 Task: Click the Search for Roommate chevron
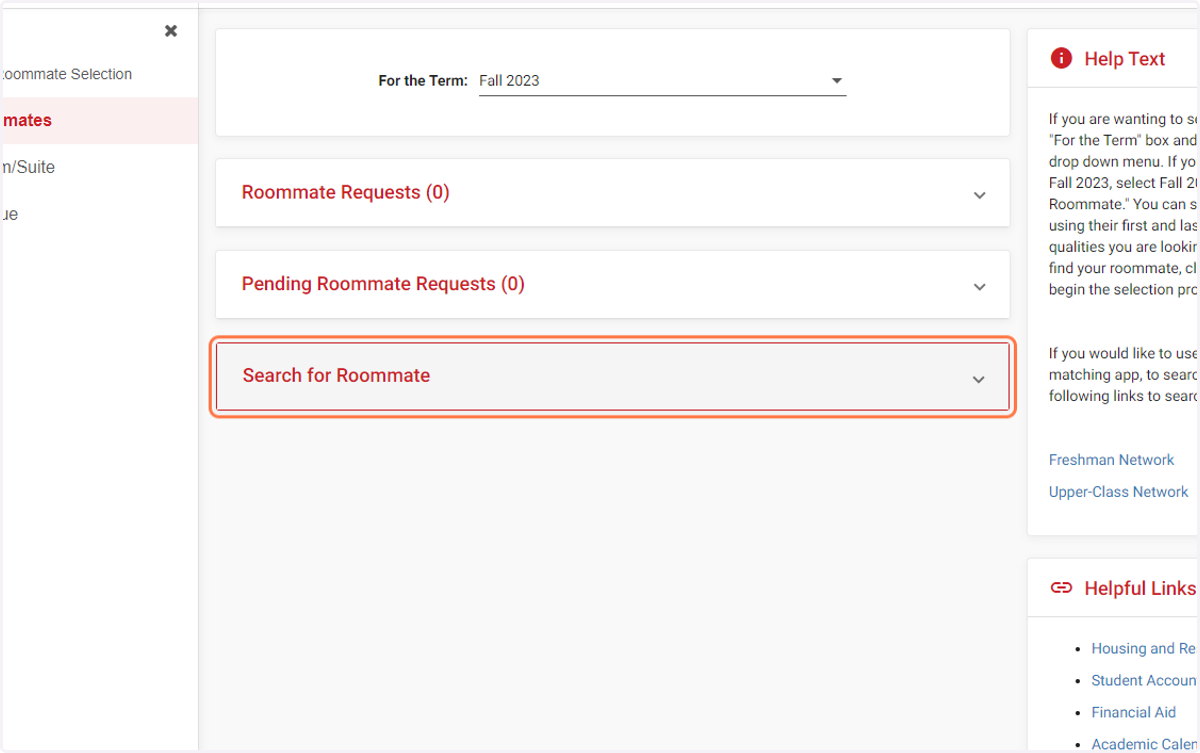tap(979, 379)
